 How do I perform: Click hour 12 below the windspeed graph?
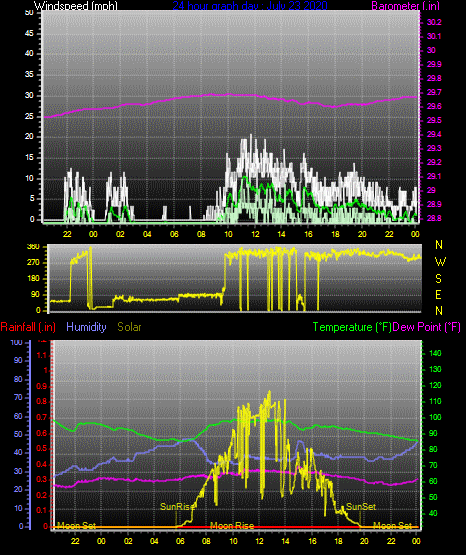coord(255,234)
